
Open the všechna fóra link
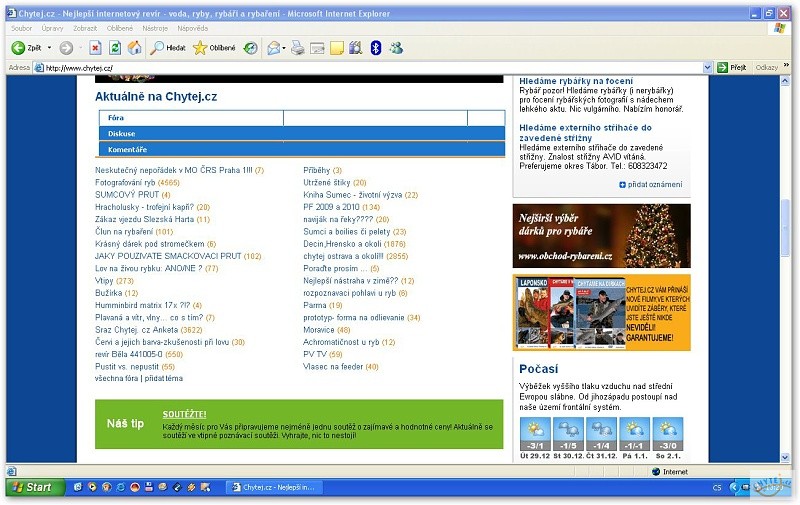point(116,378)
